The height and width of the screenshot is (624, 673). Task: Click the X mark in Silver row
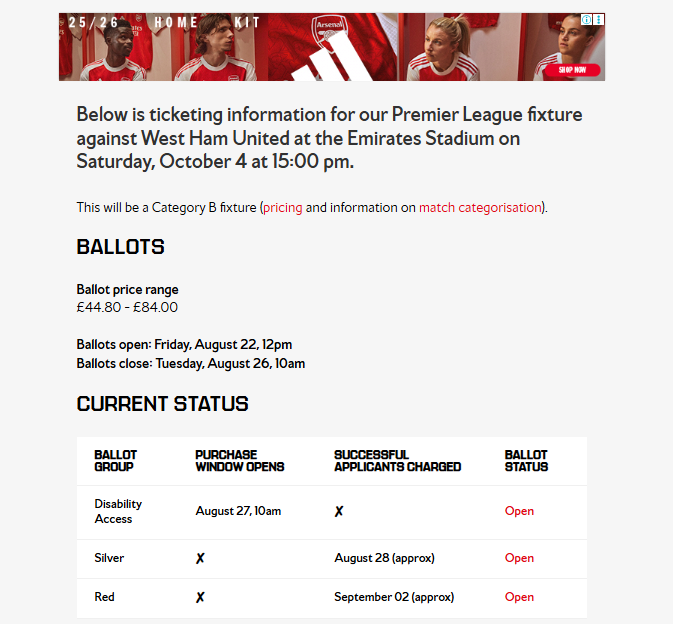coord(200,558)
